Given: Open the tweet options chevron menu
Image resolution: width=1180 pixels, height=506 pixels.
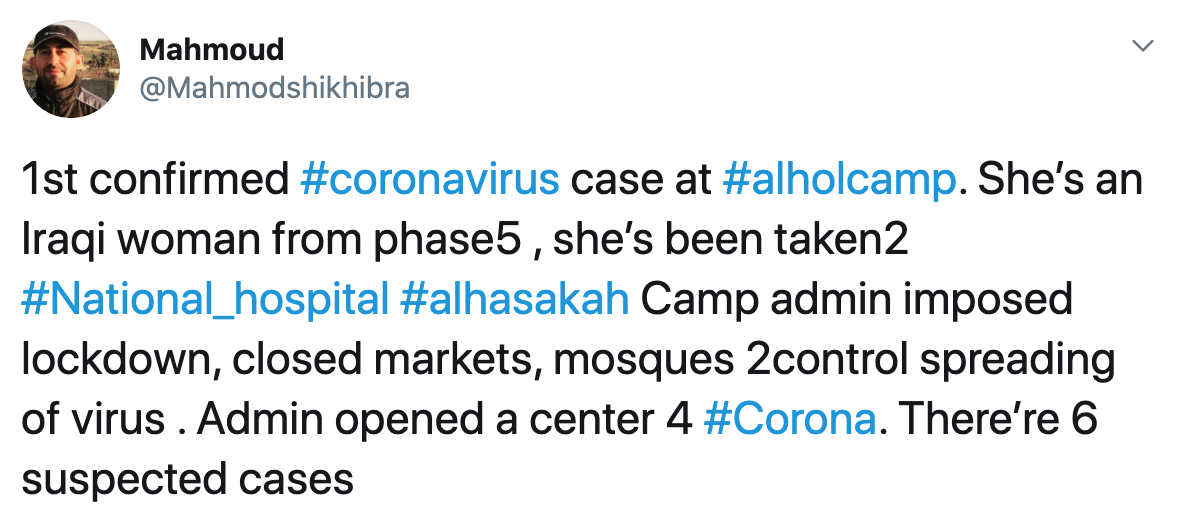Looking at the screenshot, I should (1143, 47).
